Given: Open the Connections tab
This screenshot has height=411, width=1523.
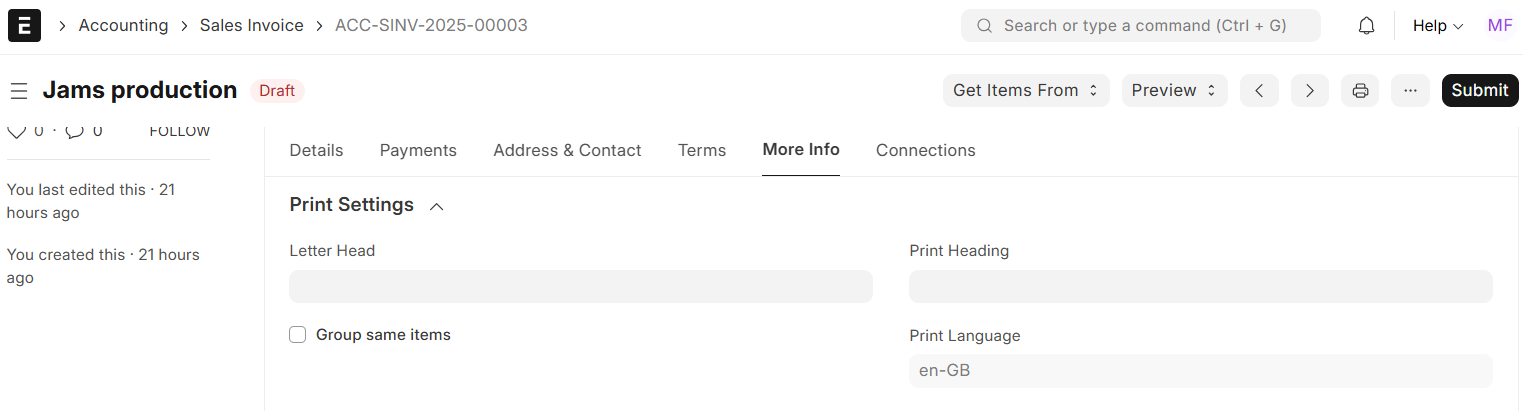Looking at the screenshot, I should tap(925, 150).
